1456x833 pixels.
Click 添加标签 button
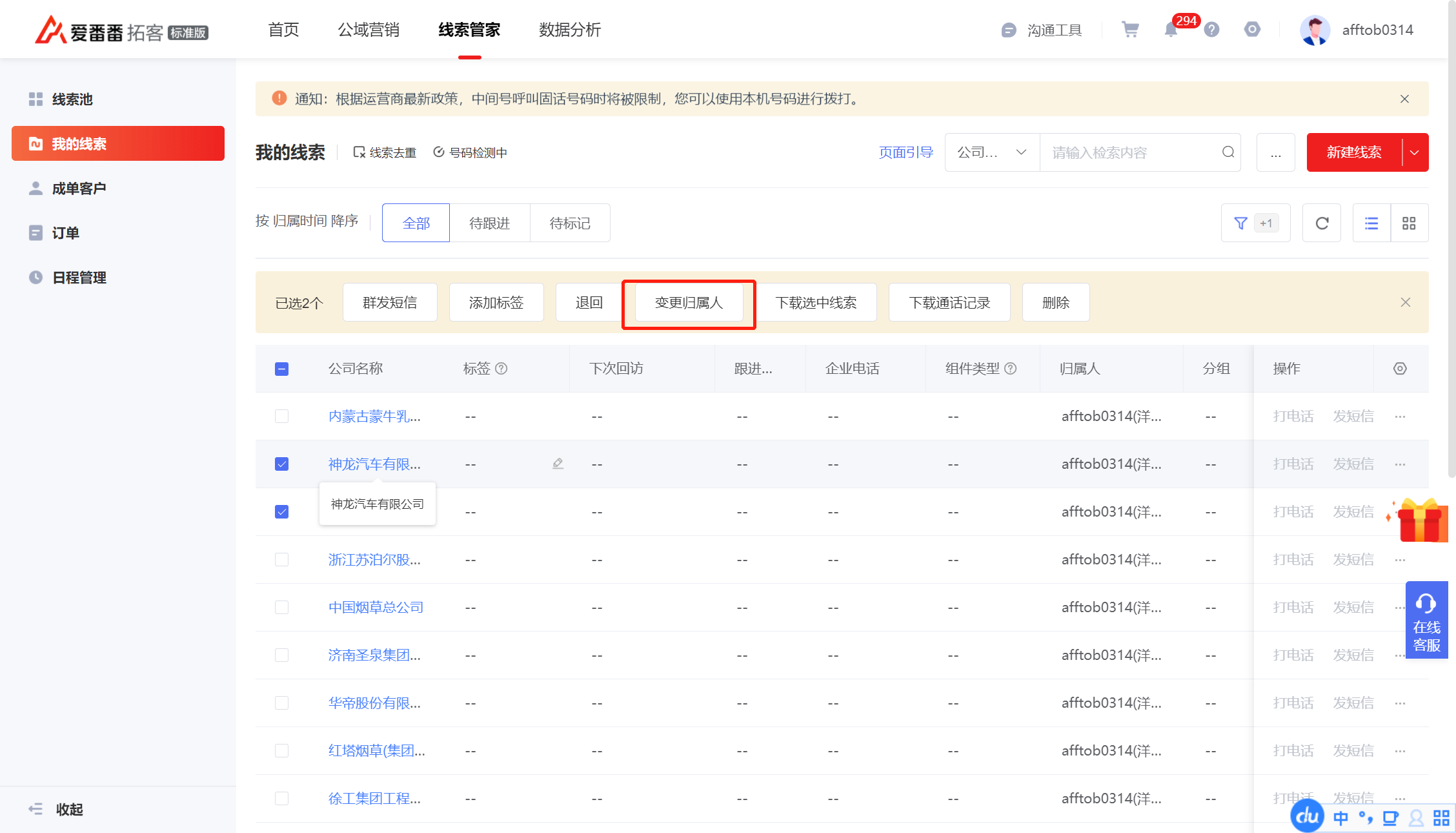[x=496, y=302]
